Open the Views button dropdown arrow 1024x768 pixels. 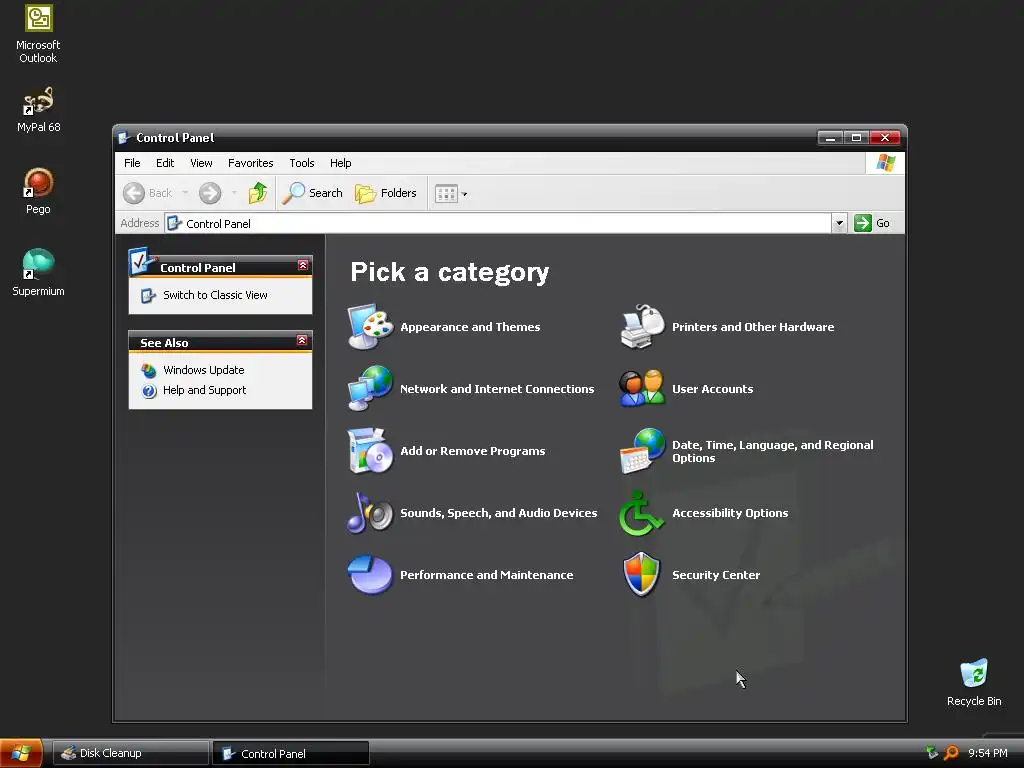click(x=464, y=194)
